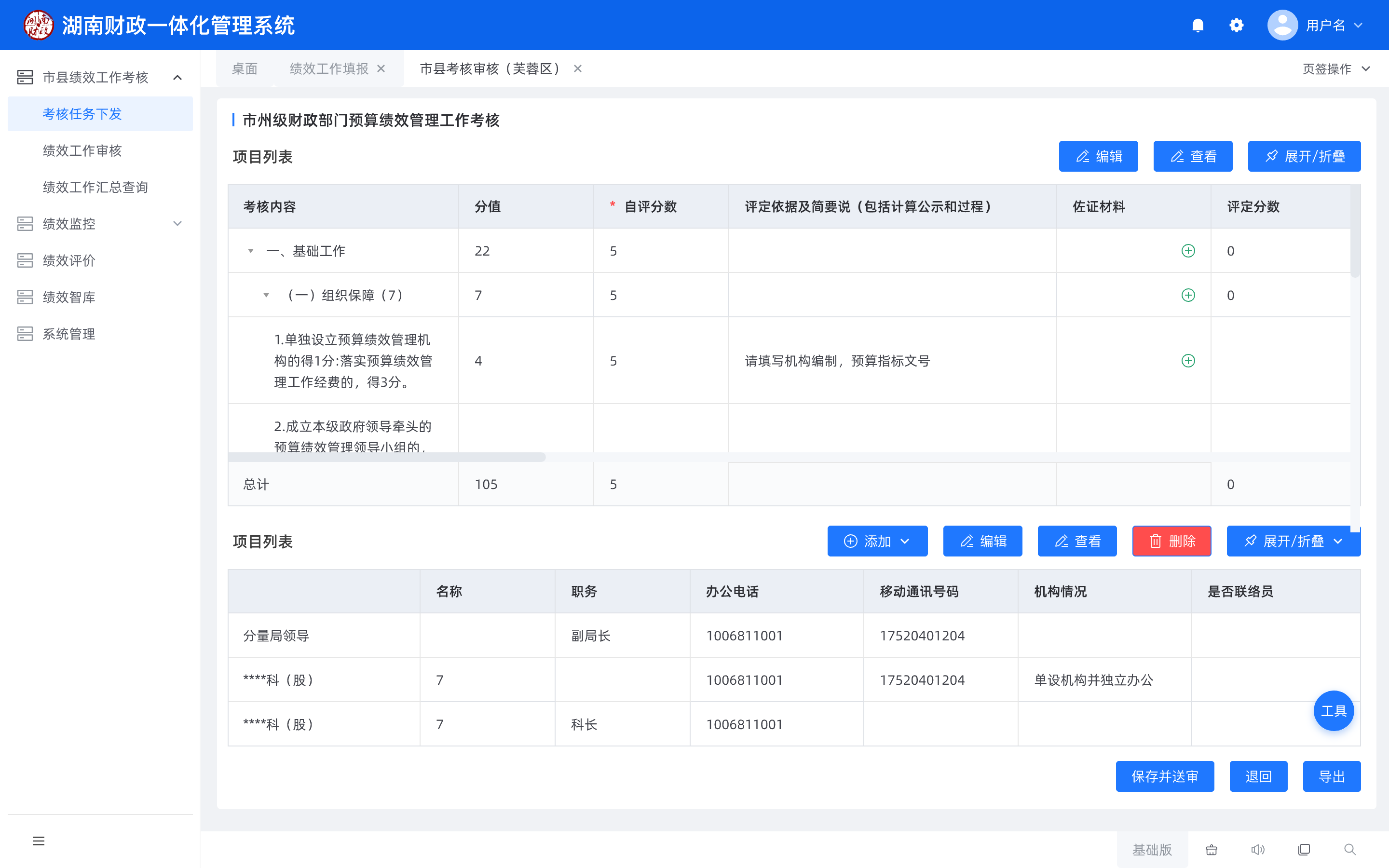Click the copy window icon in bottom bar

[x=1304, y=850]
